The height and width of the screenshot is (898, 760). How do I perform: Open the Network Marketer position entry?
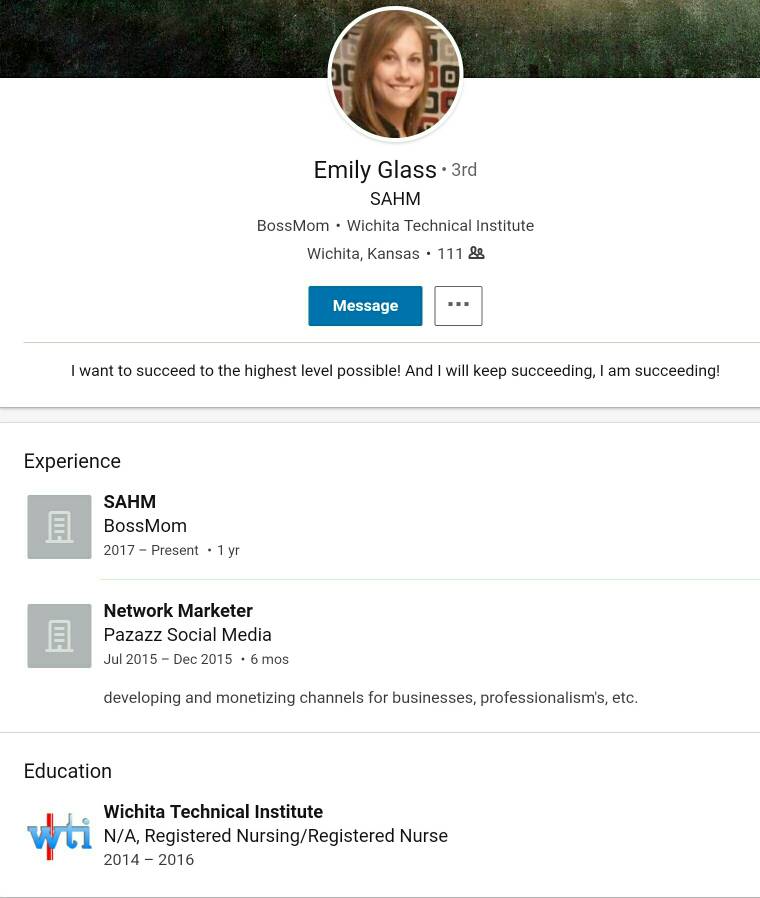pyautogui.click(x=178, y=611)
